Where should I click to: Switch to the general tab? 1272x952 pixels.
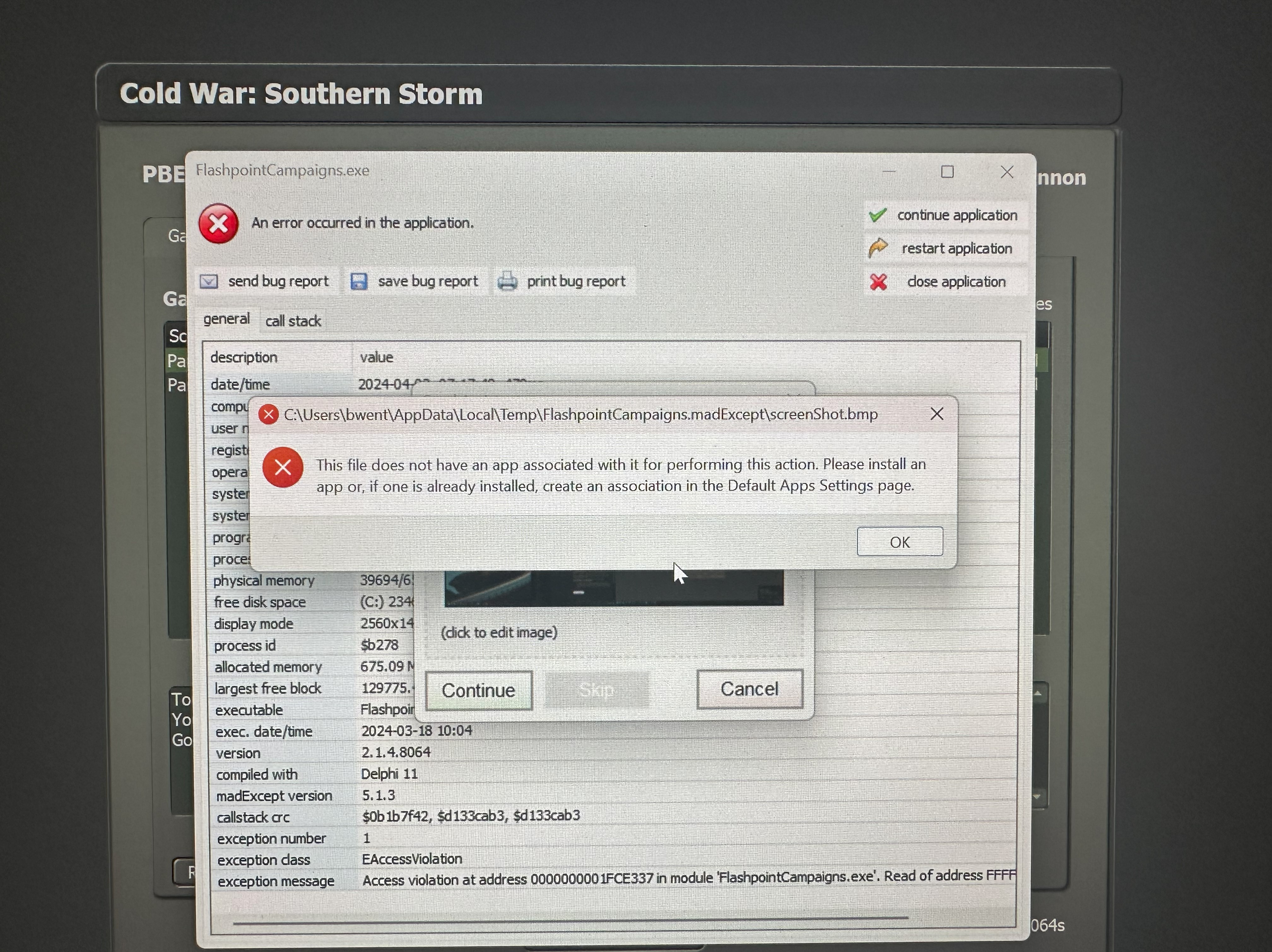click(227, 319)
